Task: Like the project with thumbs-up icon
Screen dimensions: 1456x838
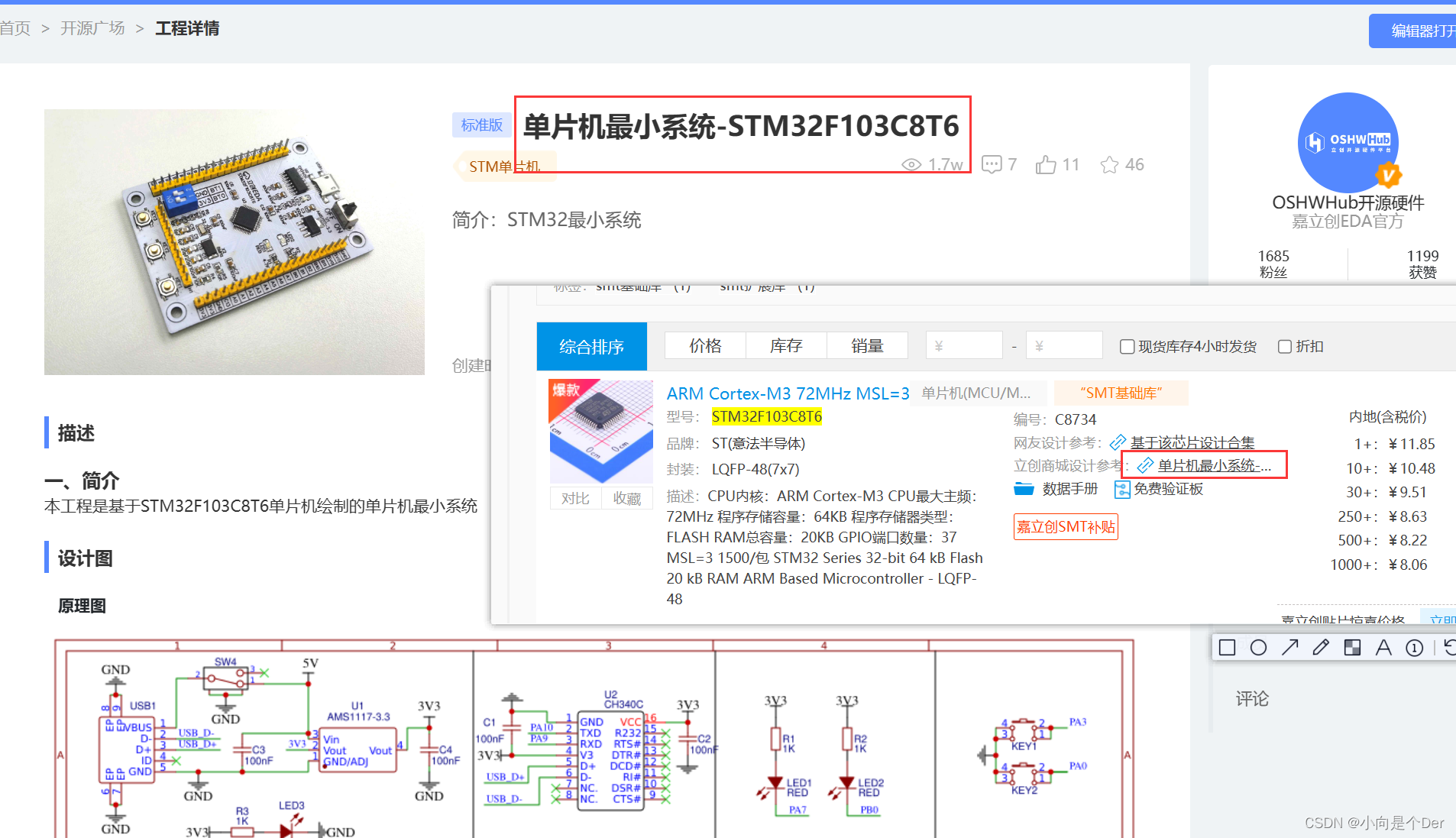Action: [x=1046, y=164]
